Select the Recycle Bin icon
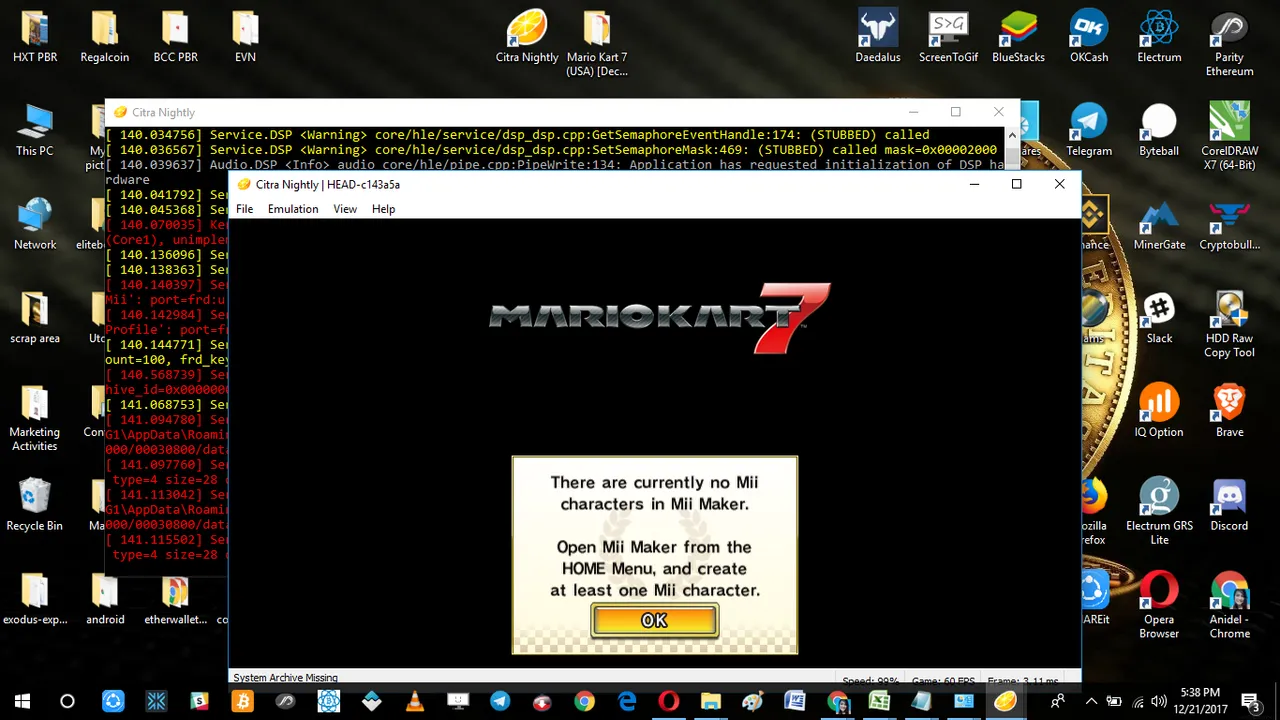This screenshot has height=720, width=1280. tap(35, 505)
